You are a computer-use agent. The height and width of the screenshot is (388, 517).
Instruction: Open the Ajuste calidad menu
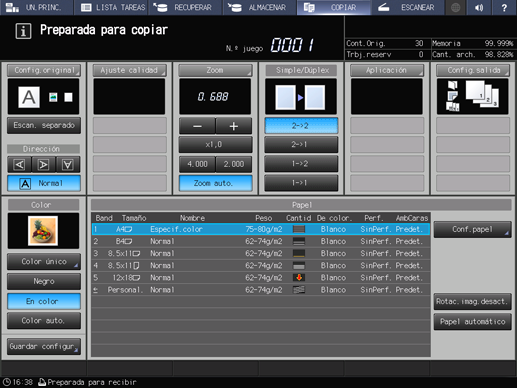[129, 70]
